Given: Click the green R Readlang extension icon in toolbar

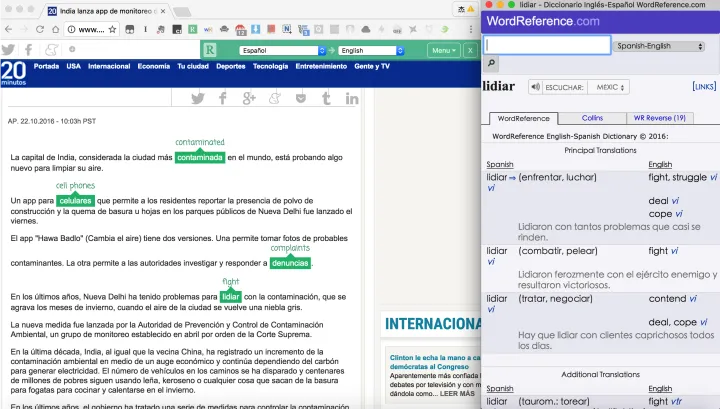Looking at the screenshot, I should (x=192, y=29).
